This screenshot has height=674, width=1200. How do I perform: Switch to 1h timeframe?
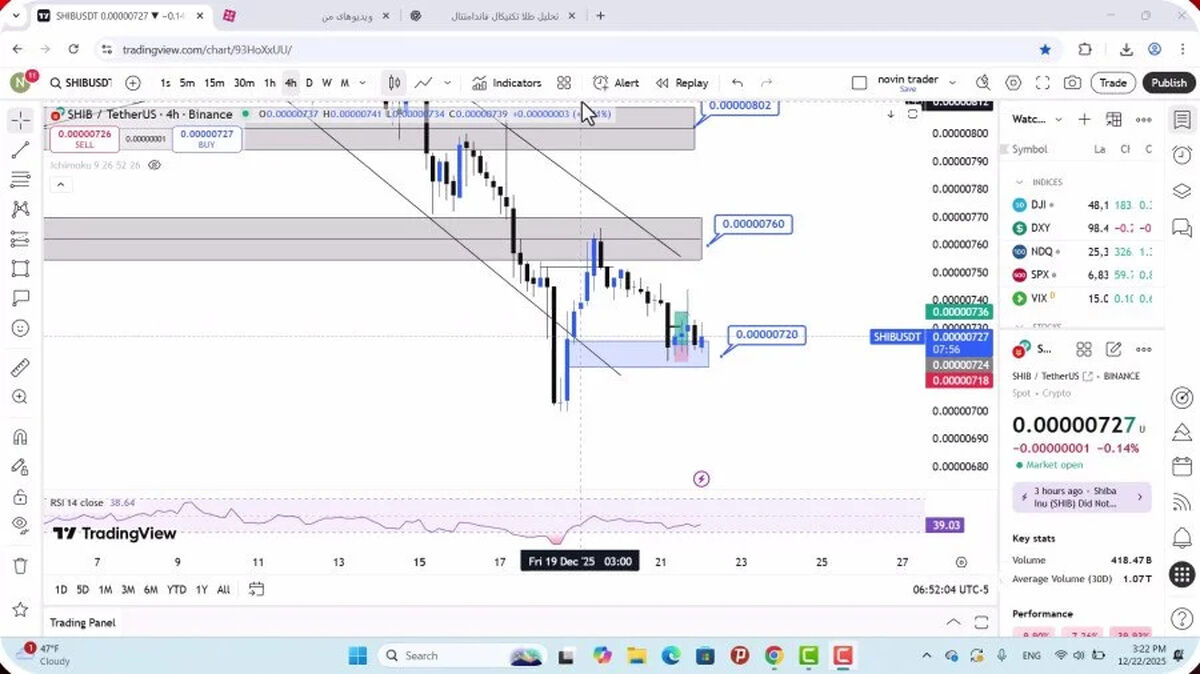point(270,83)
